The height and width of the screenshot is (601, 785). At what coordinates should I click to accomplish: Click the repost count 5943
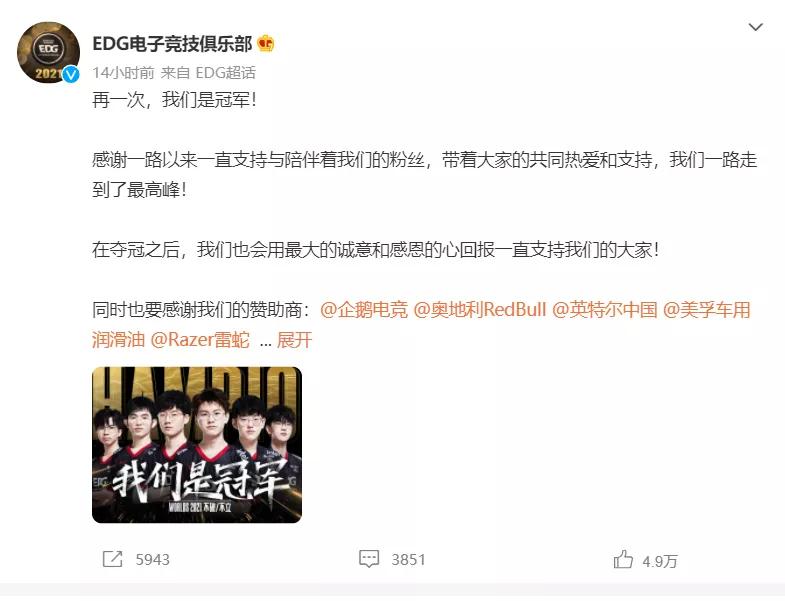click(153, 559)
